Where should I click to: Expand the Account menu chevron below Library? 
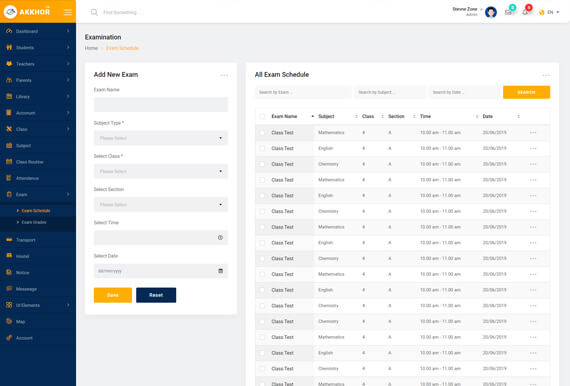68,113
